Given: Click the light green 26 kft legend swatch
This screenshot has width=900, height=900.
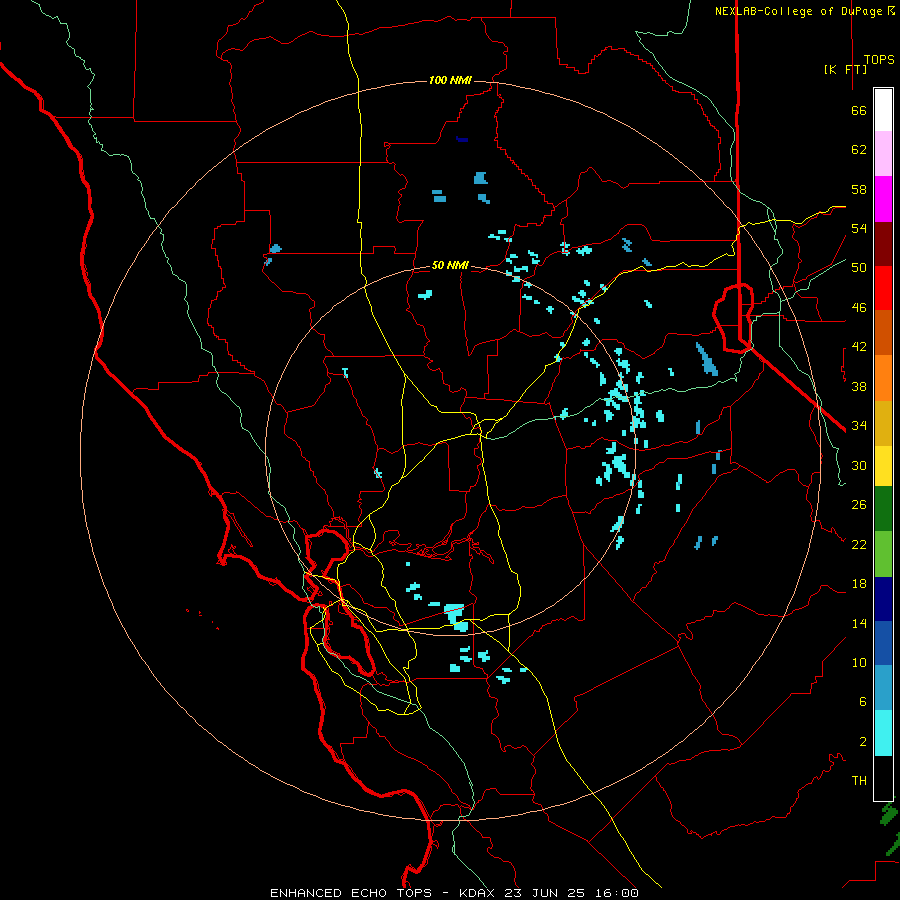Looking at the screenshot, I should pos(883,554).
